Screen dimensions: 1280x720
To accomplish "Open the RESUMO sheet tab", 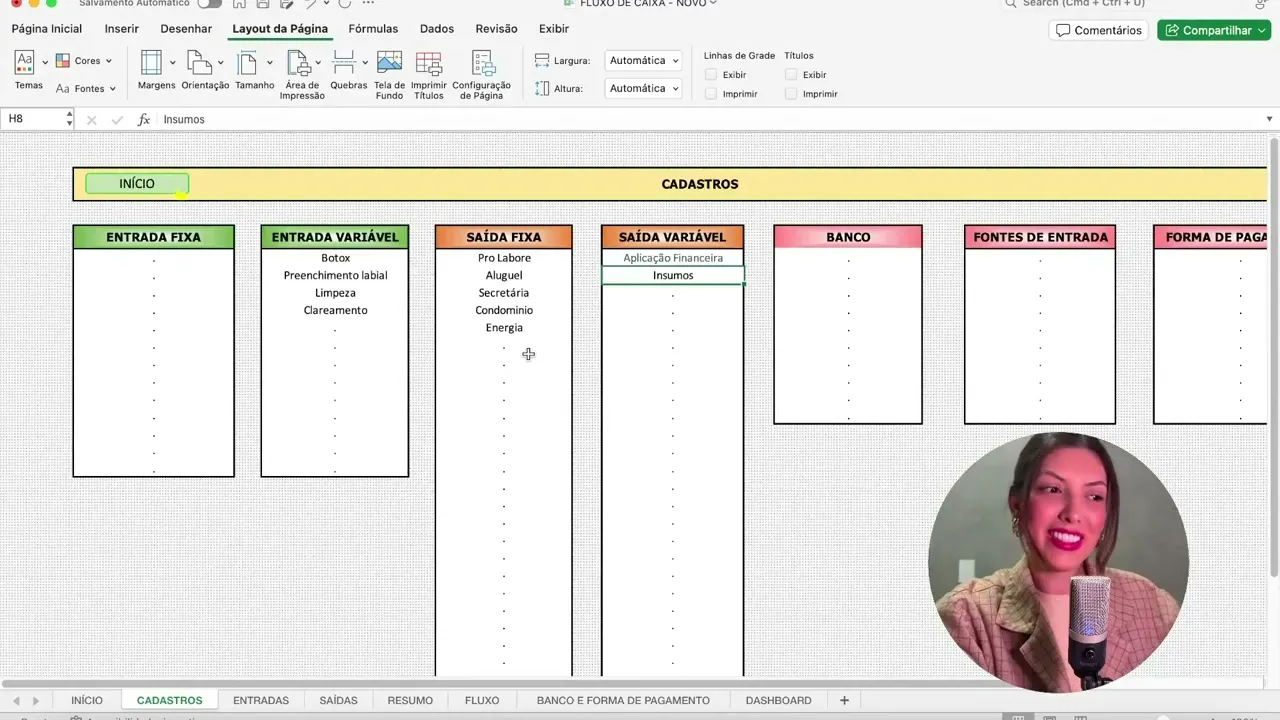I will [x=410, y=700].
